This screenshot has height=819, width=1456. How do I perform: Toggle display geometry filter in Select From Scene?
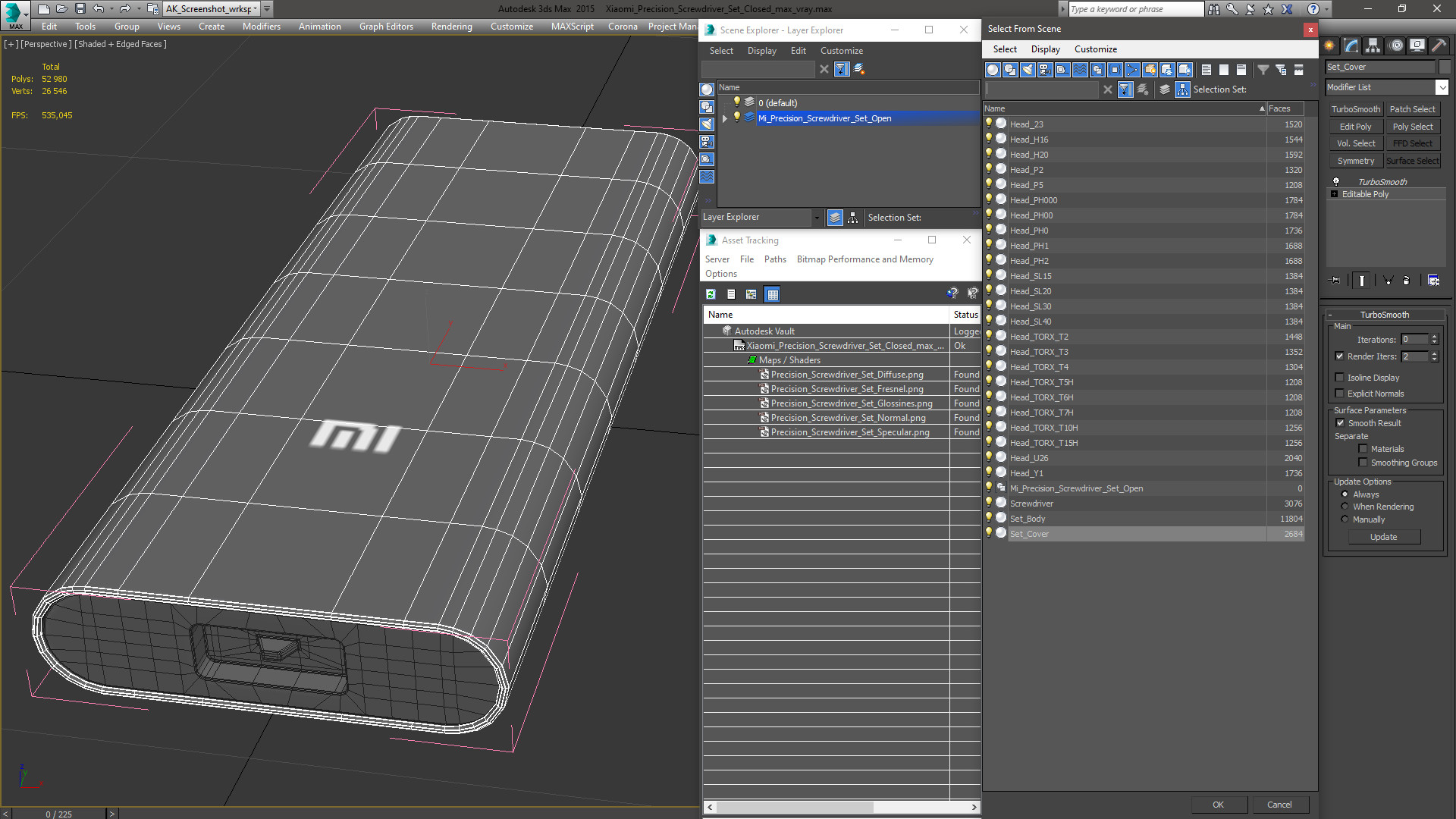[993, 70]
